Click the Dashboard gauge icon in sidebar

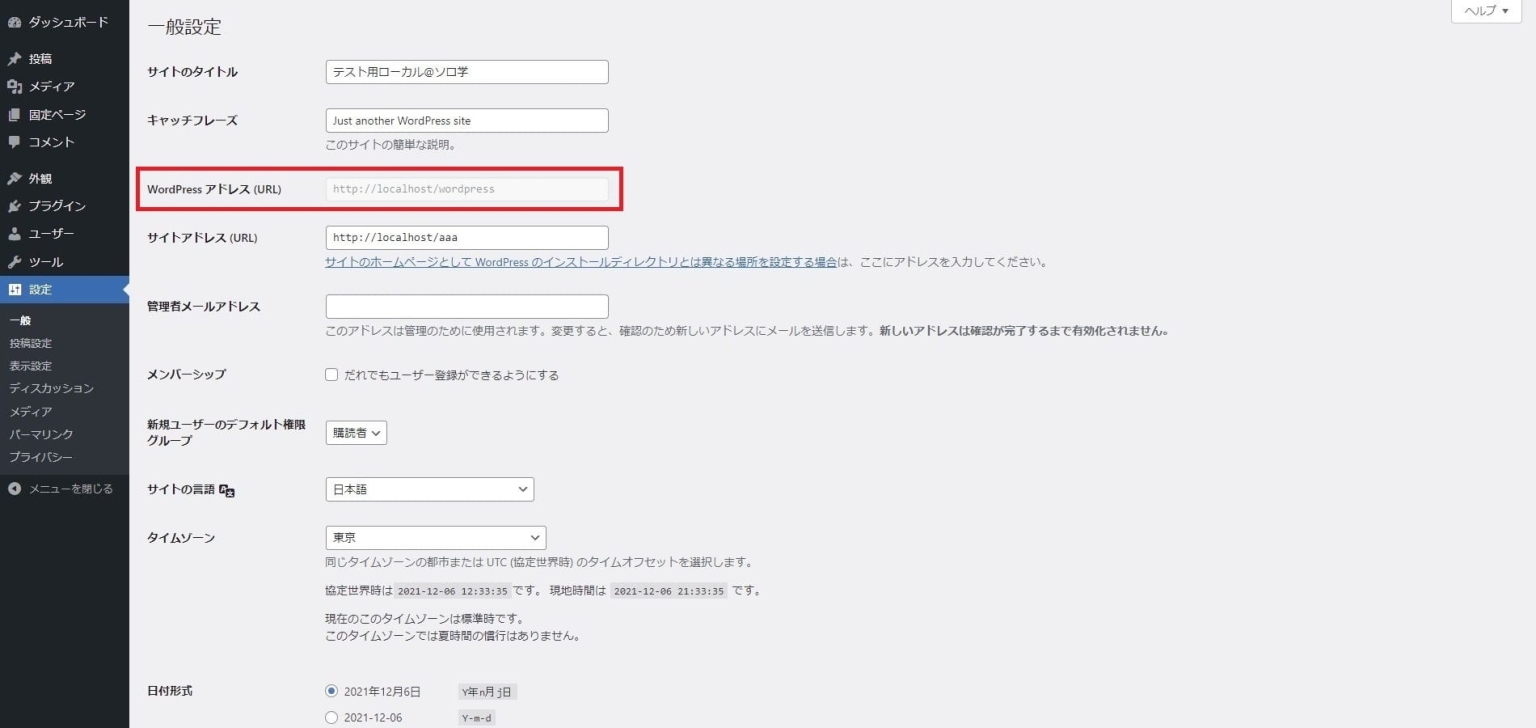(14, 22)
